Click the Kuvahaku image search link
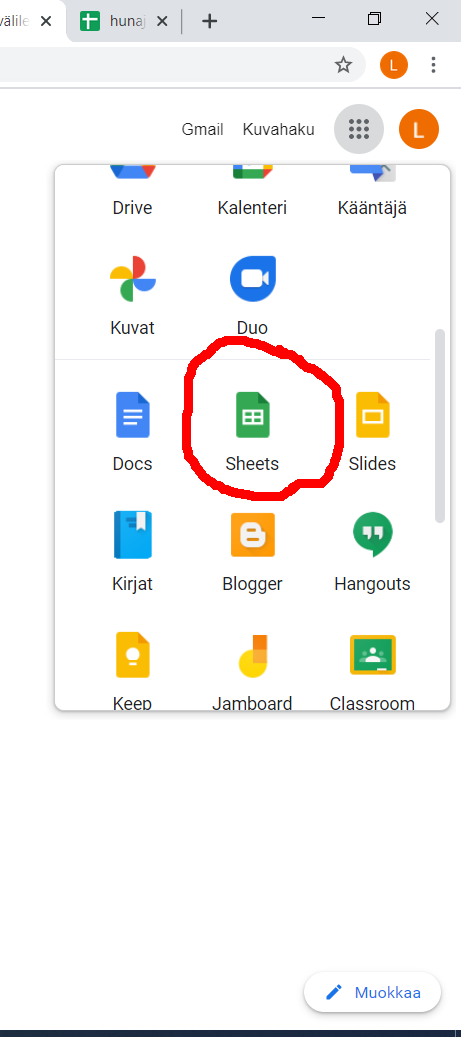Screen dimensions: 461x1037 click(278, 129)
